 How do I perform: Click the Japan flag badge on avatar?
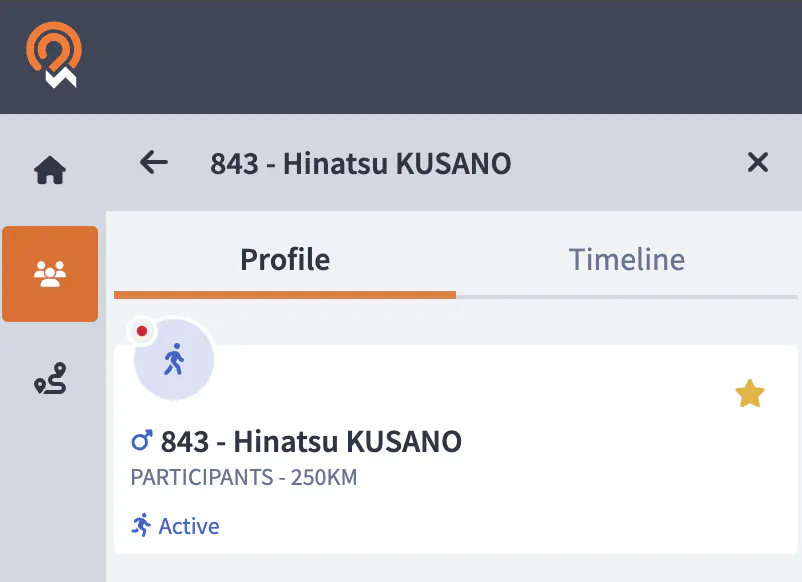click(x=142, y=331)
